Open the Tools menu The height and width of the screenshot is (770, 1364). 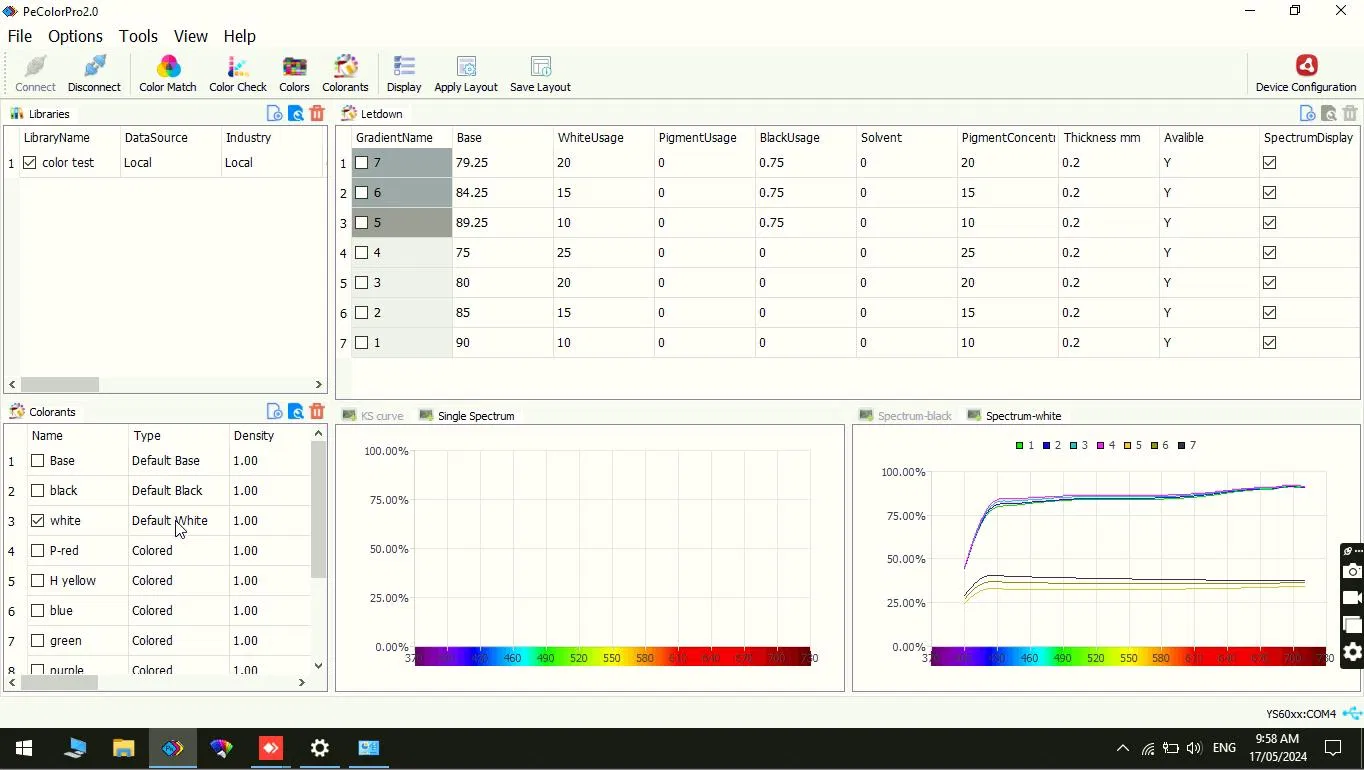click(x=137, y=36)
